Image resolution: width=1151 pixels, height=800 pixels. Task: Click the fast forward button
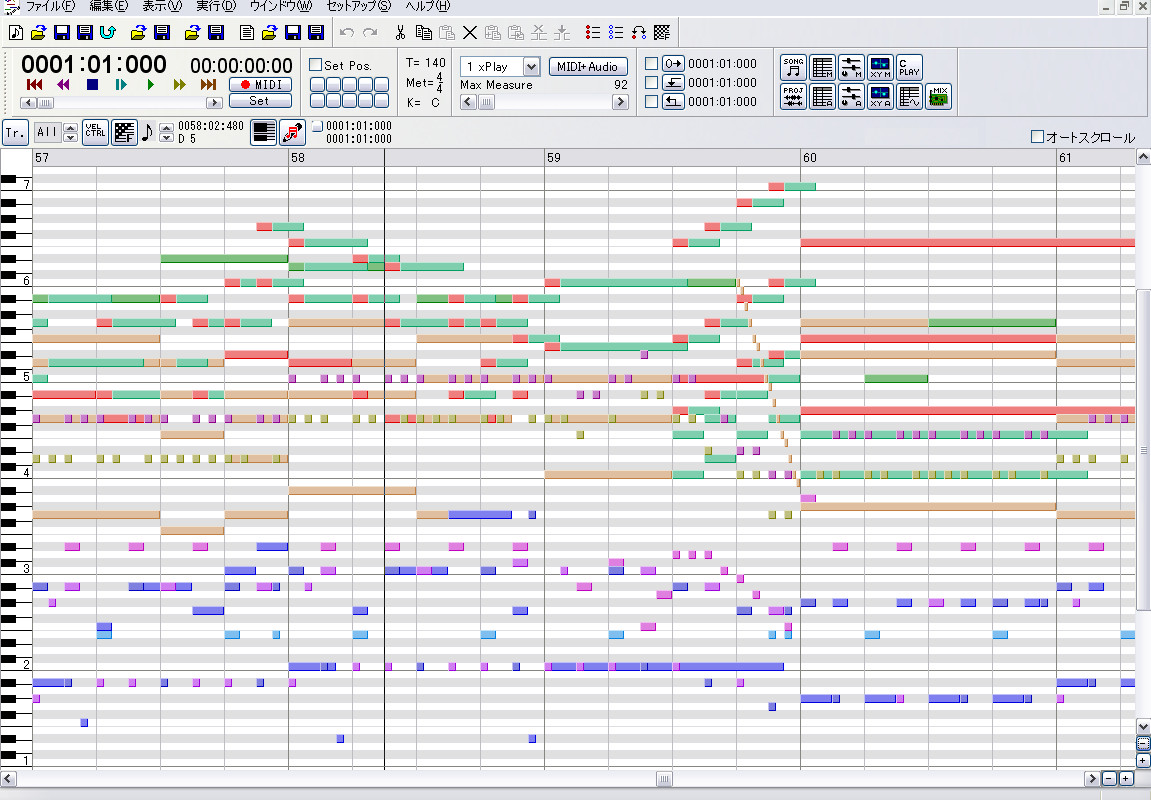179,84
